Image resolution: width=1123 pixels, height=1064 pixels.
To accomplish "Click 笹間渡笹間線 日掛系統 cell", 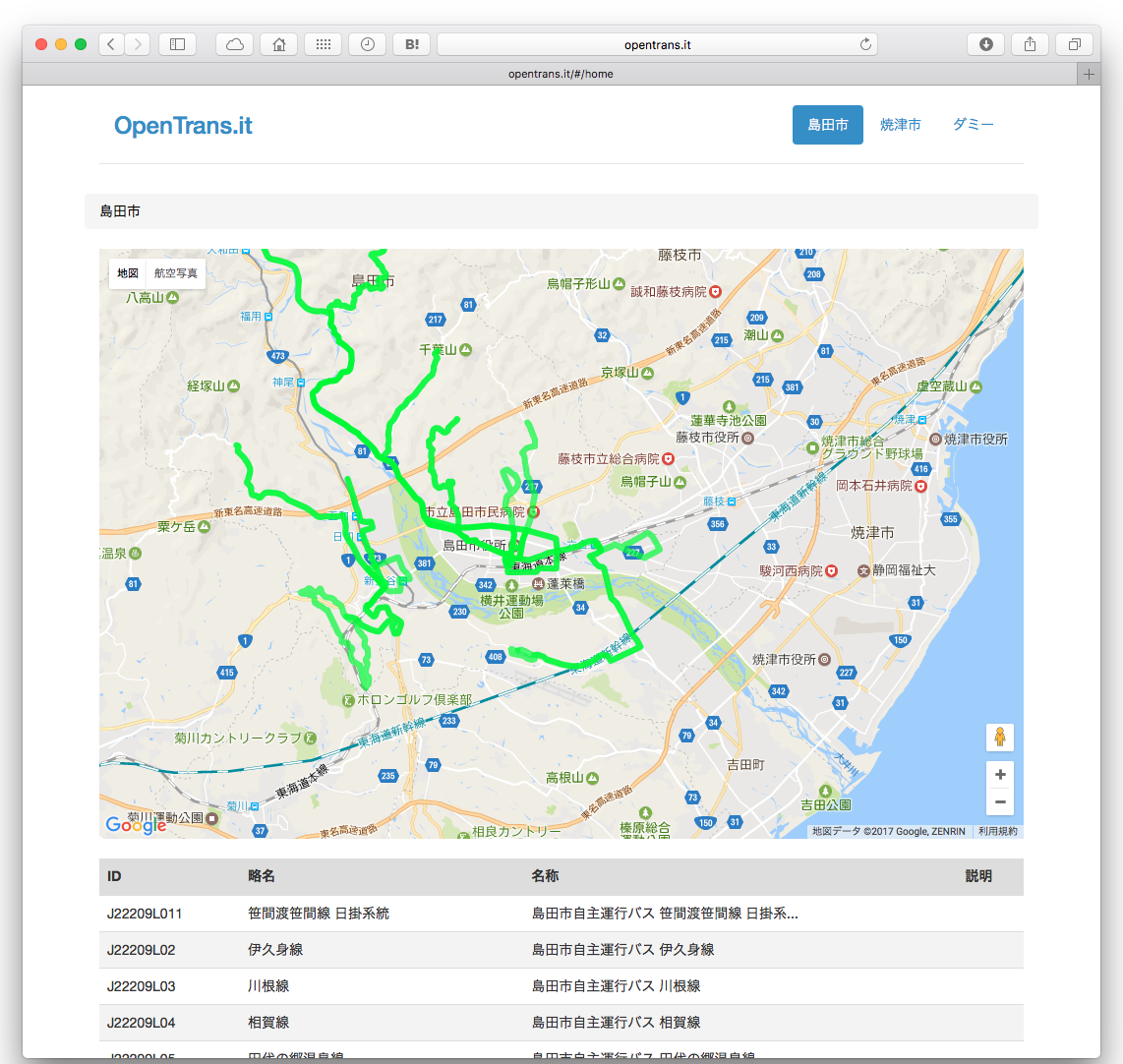I will [x=319, y=914].
